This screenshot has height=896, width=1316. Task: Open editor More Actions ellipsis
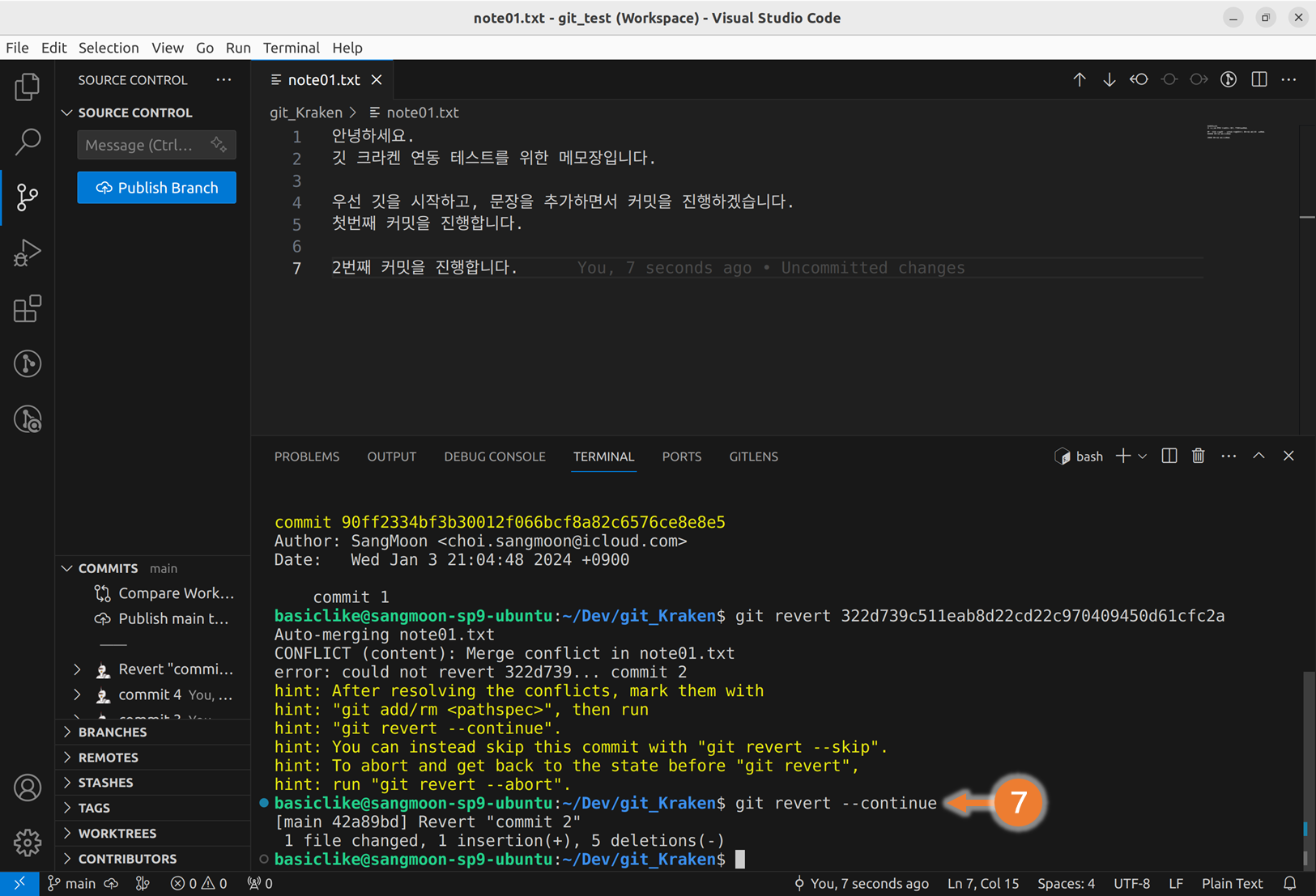coord(1289,79)
